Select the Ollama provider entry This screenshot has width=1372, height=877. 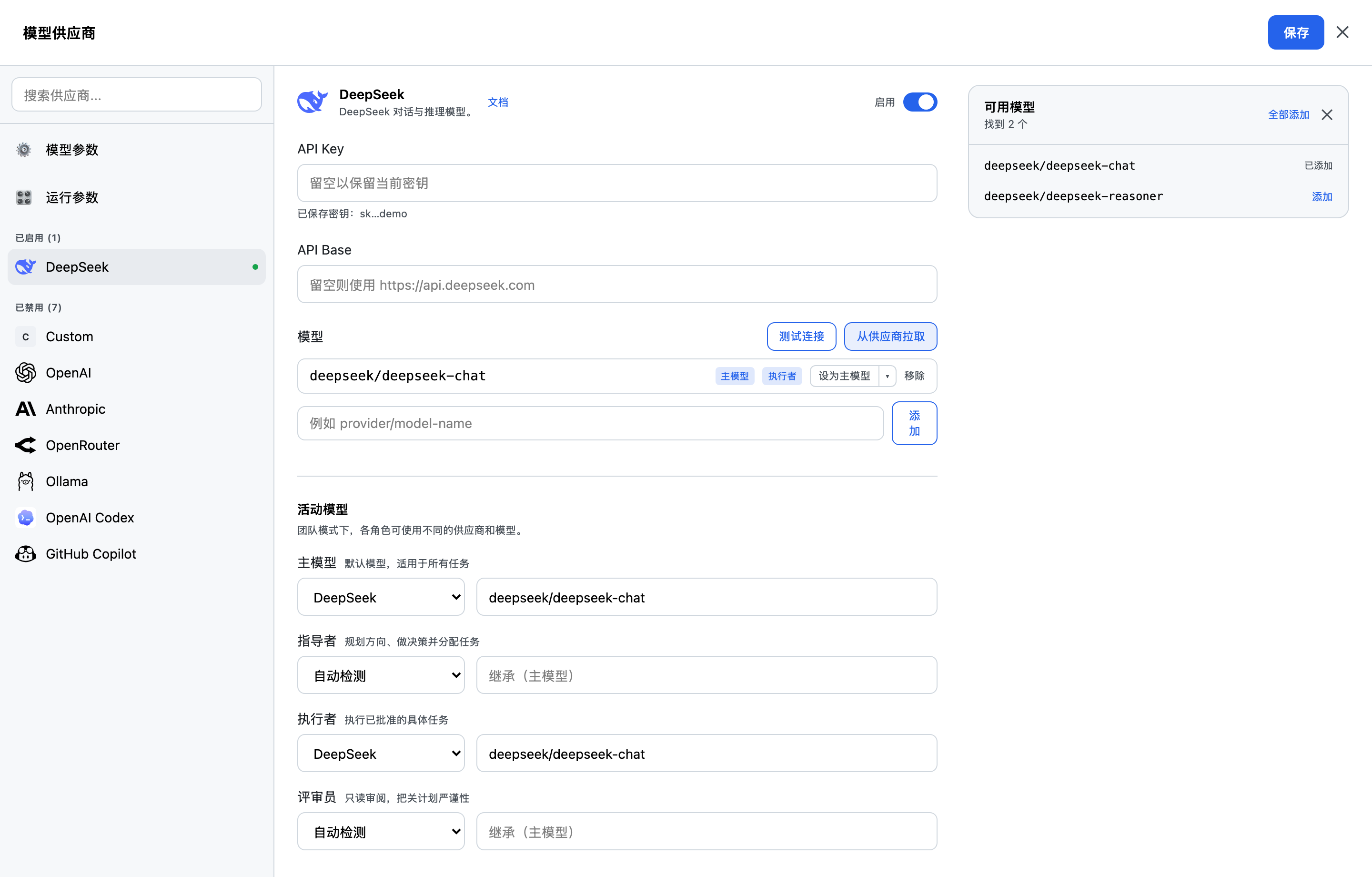tap(137, 481)
